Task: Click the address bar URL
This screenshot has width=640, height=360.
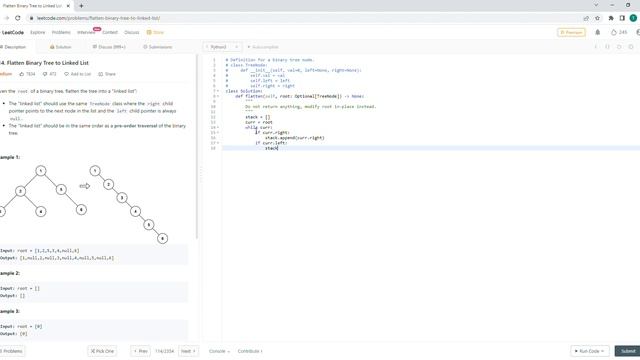Action: coord(98,18)
